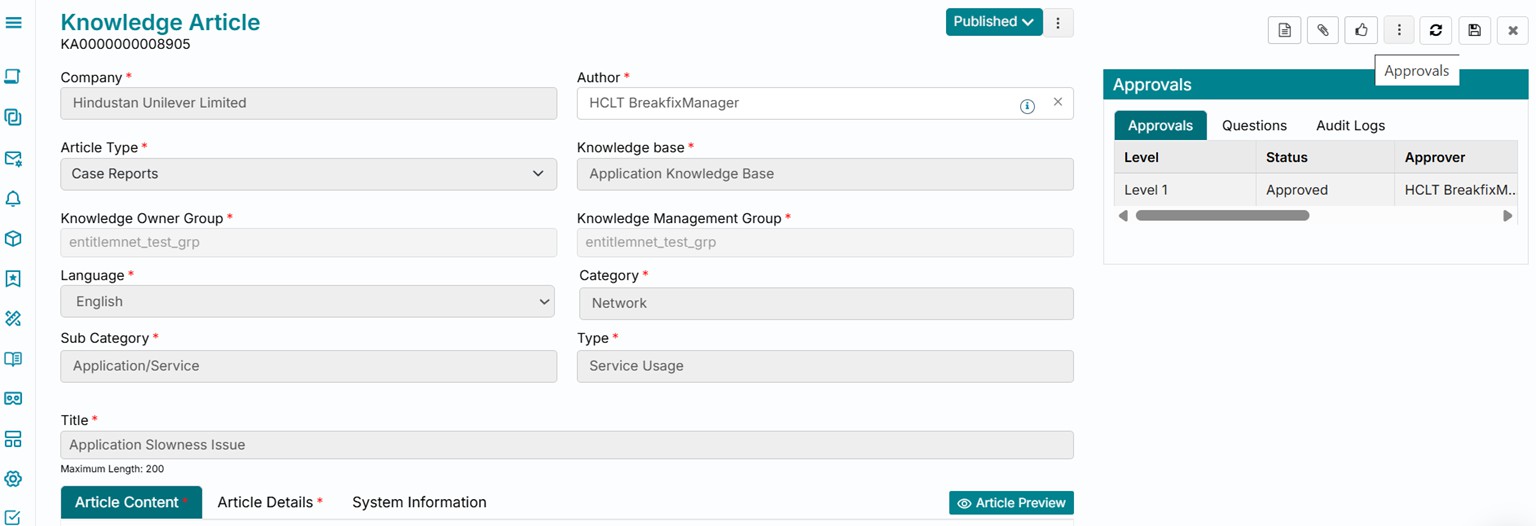Screen dimensions: 1536x526
Task: Open the open-book knowledge icon in sidebar
Action: click(x=13, y=359)
